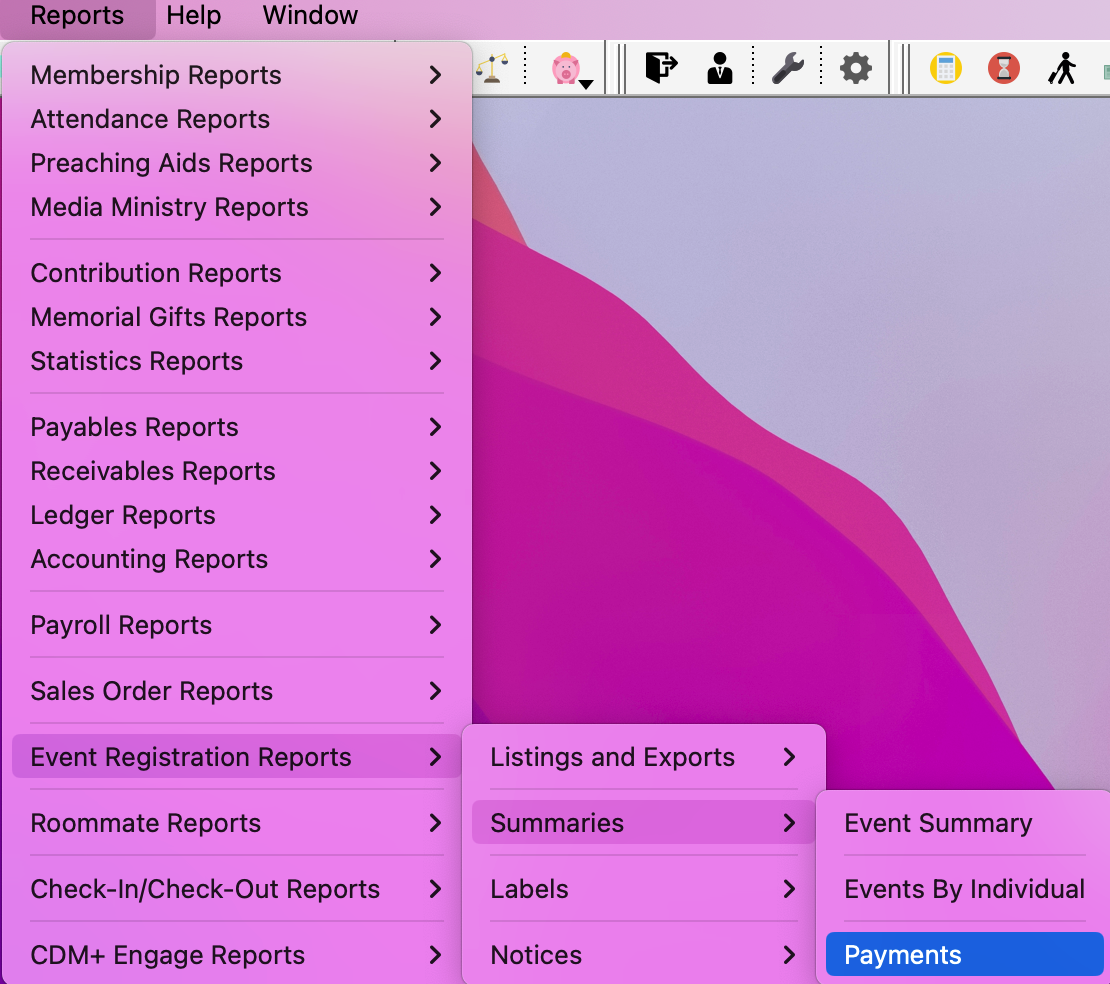This screenshot has height=984, width=1110.
Task: Open the Window menu in menu bar
Action: (x=310, y=16)
